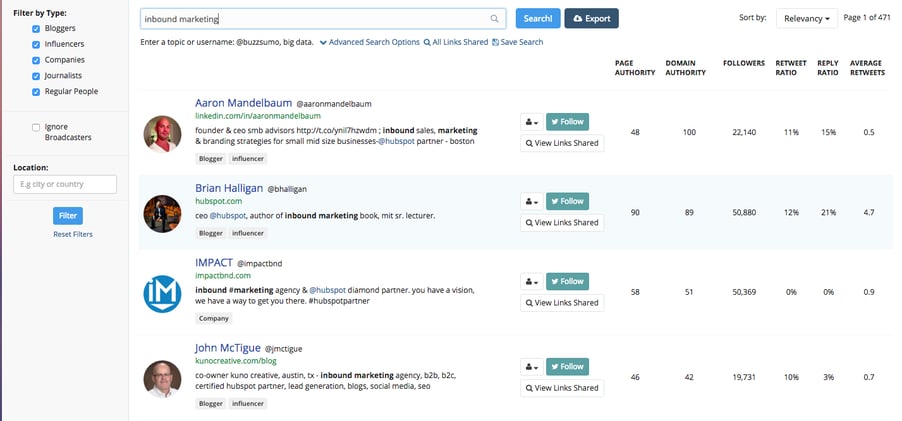The image size is (902, 421).
Task: Click Save Search disk icon link
Action: coord(517,42)
